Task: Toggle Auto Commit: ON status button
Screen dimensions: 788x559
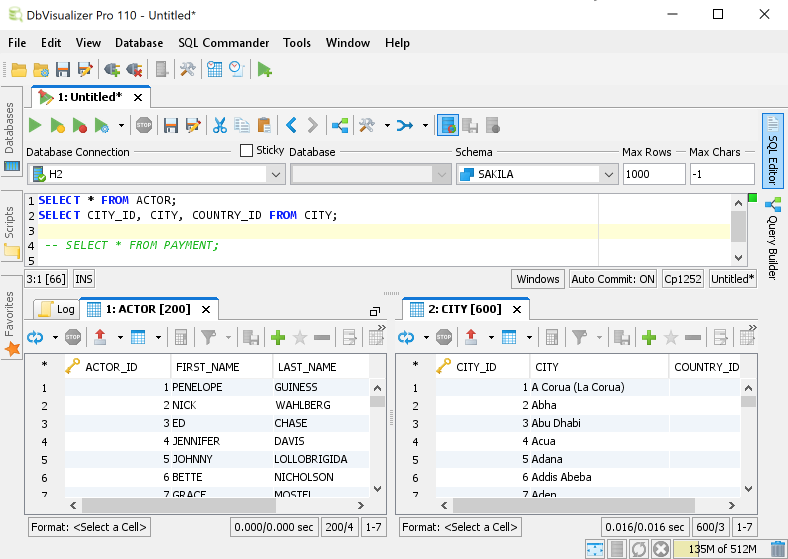Action: [x=613, y=279]
